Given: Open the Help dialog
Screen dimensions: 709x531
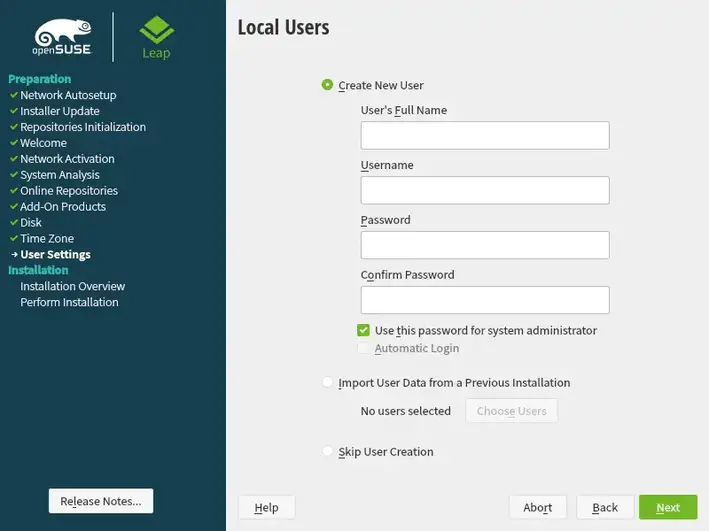Looking at the screenshot, I should [x=266, y=507].
